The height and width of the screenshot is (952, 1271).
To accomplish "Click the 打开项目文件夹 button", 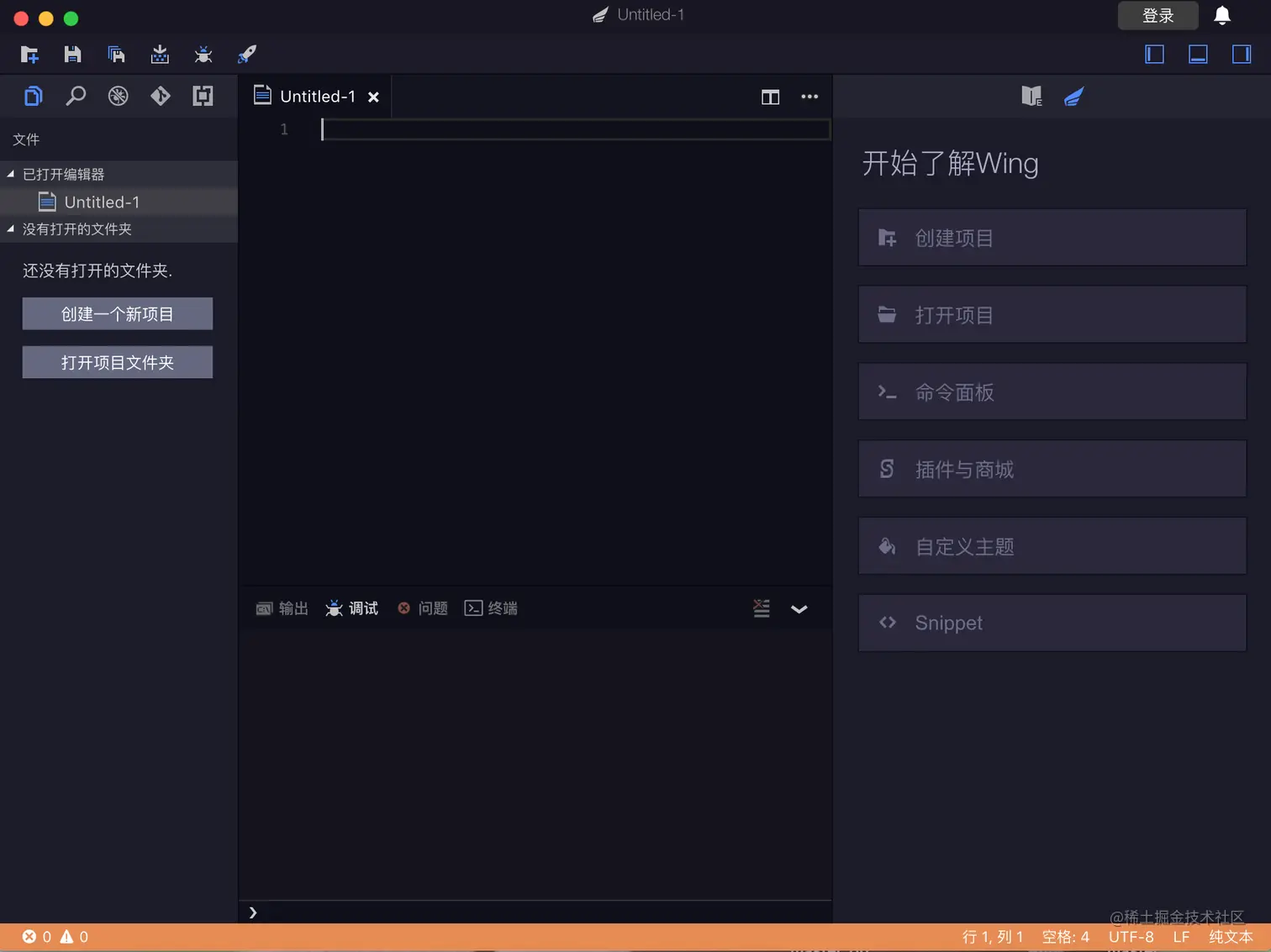I will coord(118,362).
